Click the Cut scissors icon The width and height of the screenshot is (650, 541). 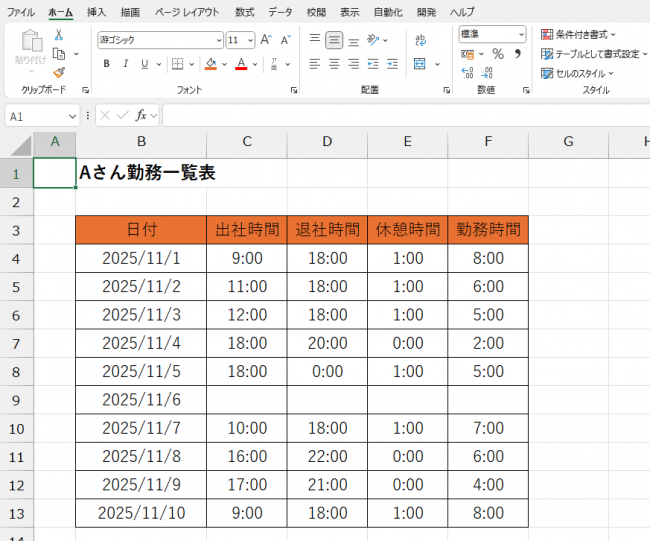(59, 35)
